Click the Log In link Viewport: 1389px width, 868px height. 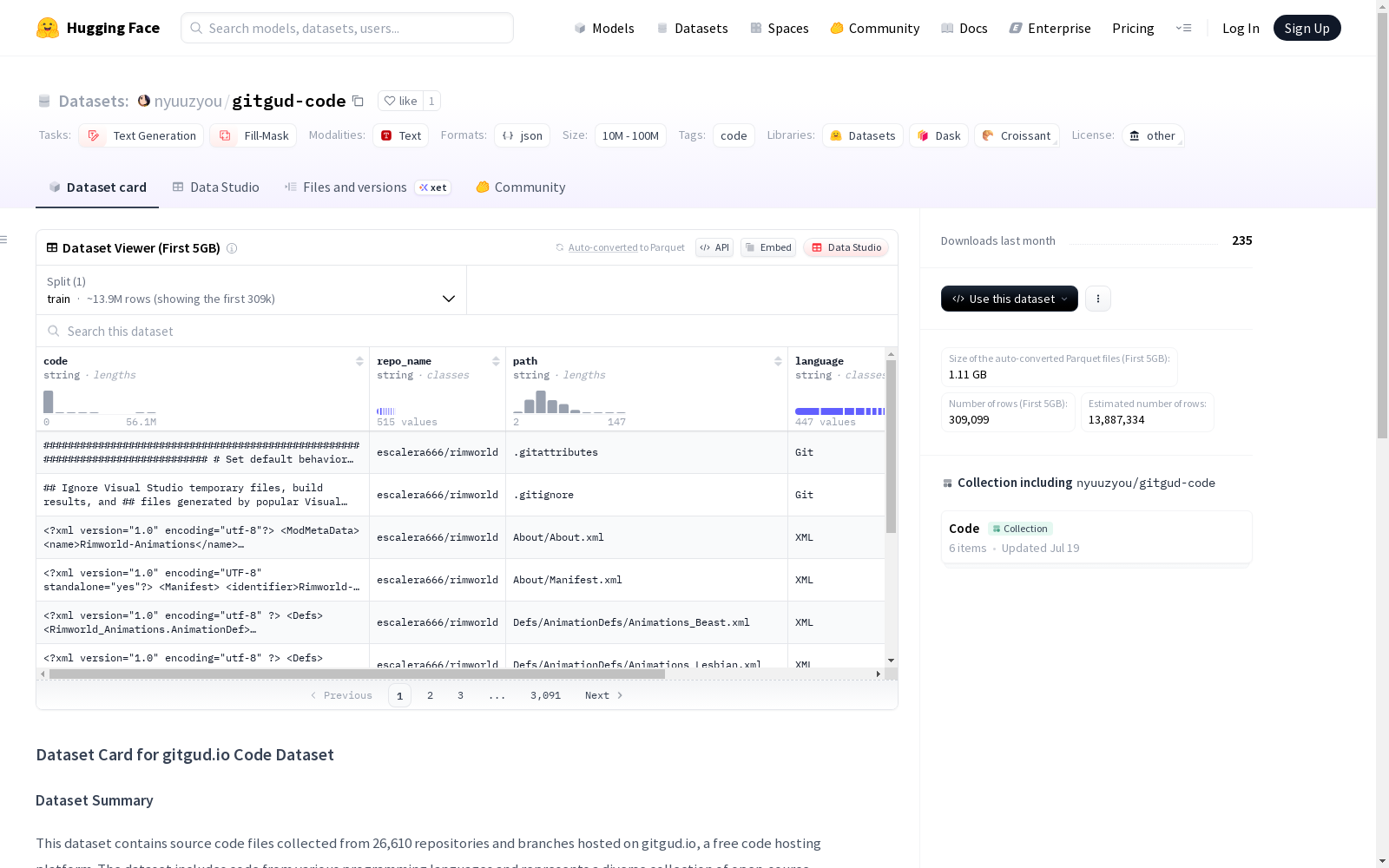pos(1241,28)
